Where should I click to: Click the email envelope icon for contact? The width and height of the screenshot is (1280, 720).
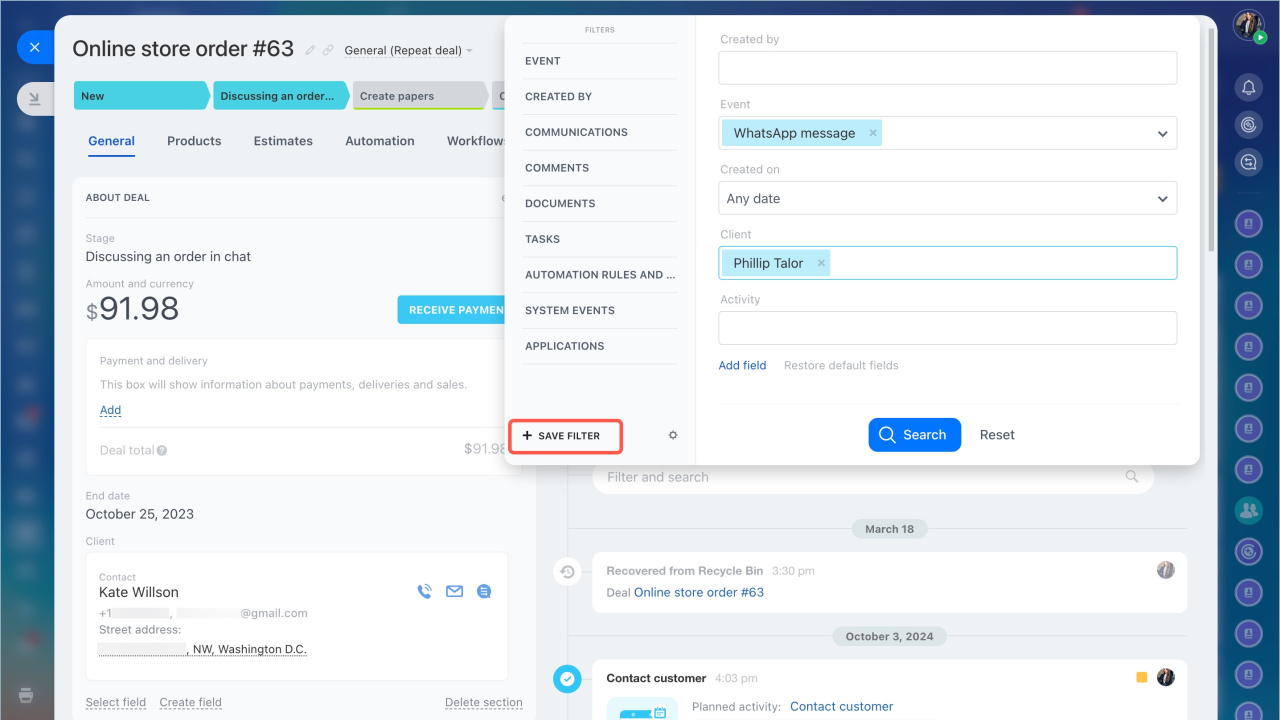(x=454, y=591)
